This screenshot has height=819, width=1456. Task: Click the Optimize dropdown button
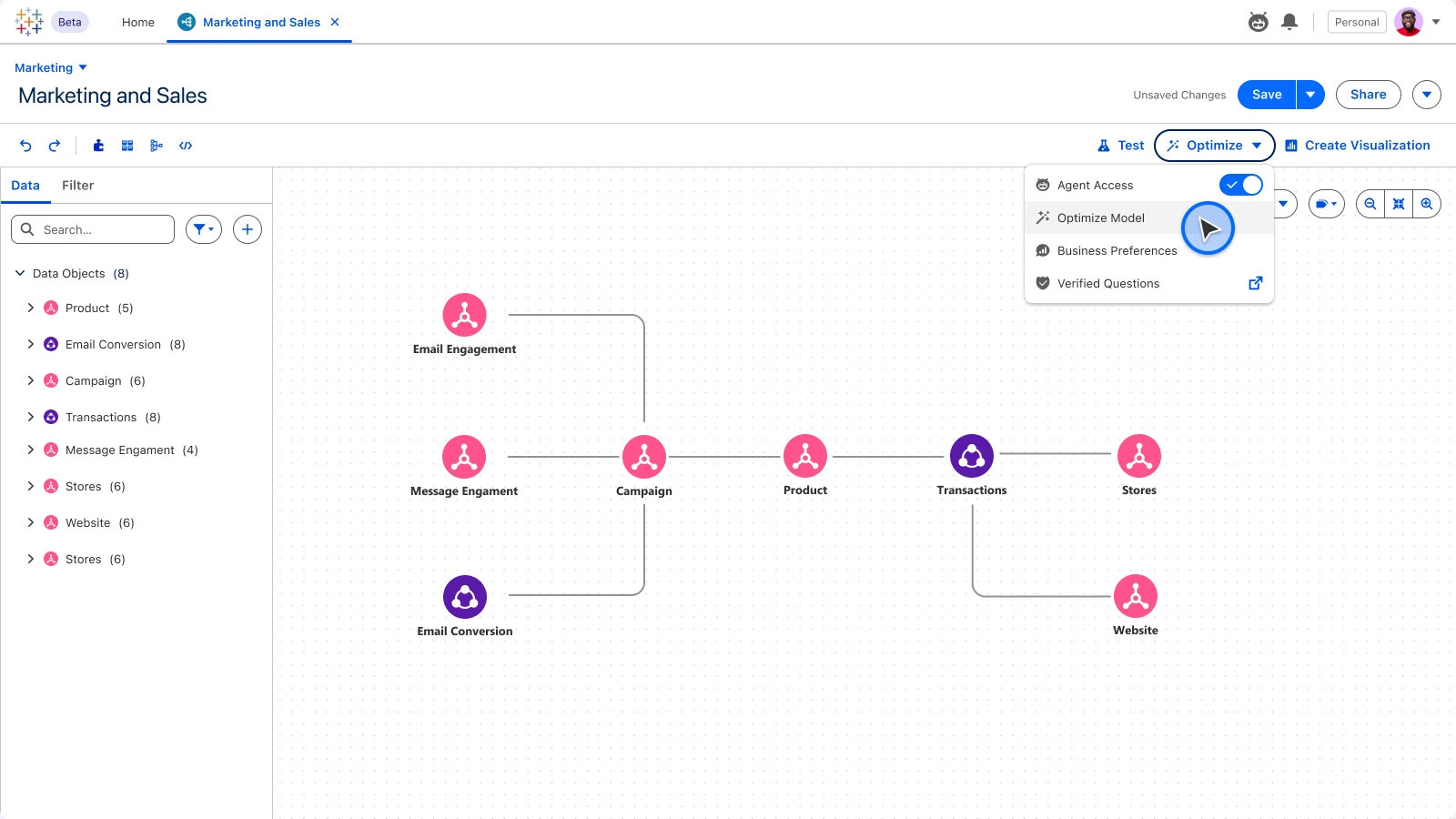coord(1215,146)
